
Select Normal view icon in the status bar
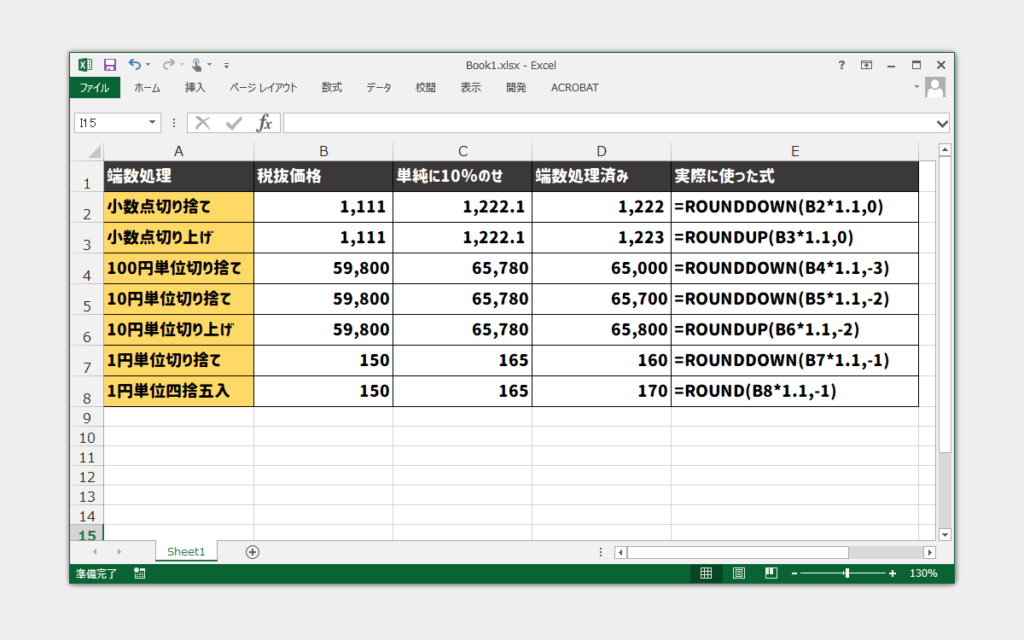pyautogui.click(x=705, y=573)
